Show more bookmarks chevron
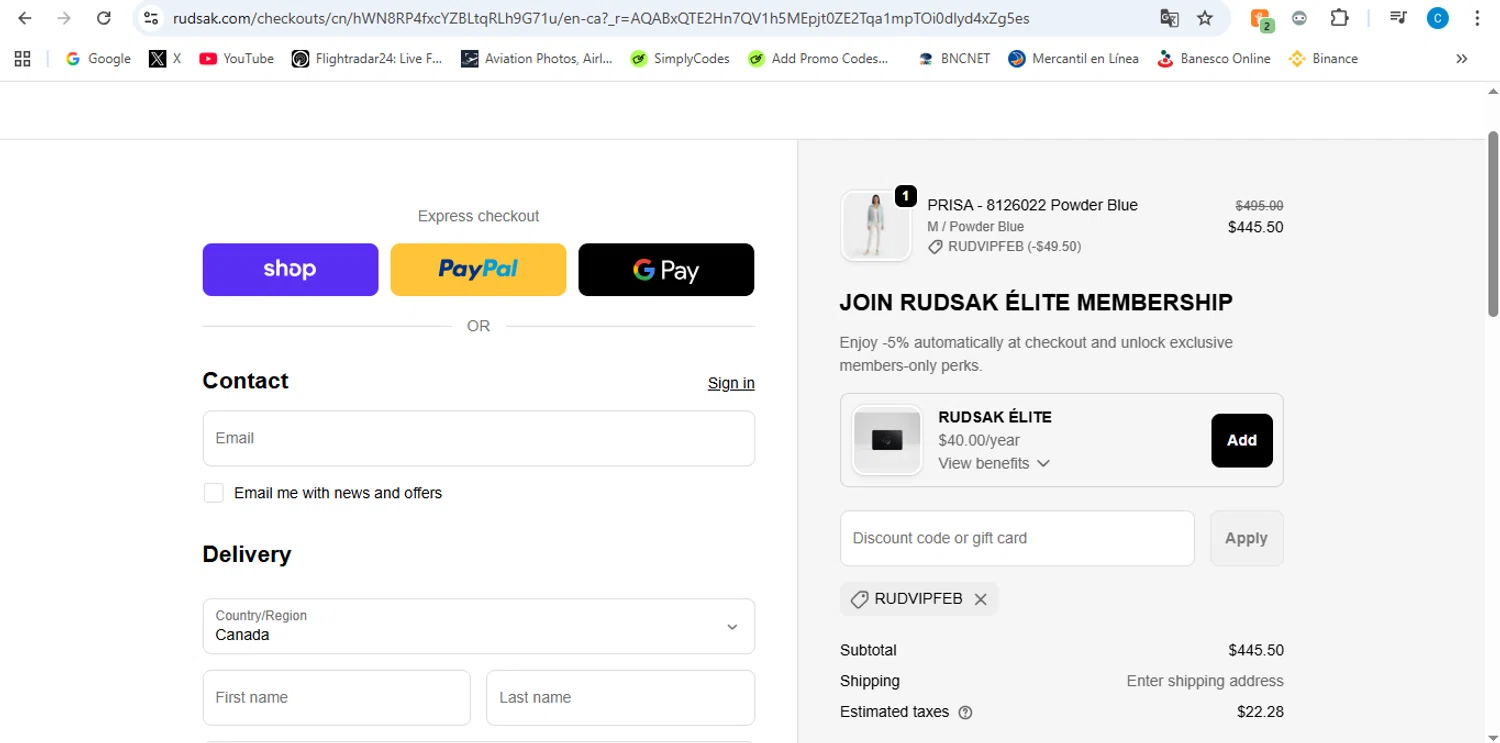This screenshot has height=743, width=1500. click(1461, 59)
